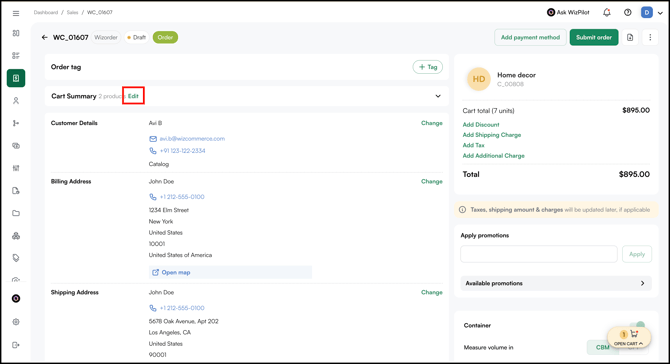670x364 pixels.
Task: Click the Add Discount link
Action: pyautogui.click(x=481, y=125)
